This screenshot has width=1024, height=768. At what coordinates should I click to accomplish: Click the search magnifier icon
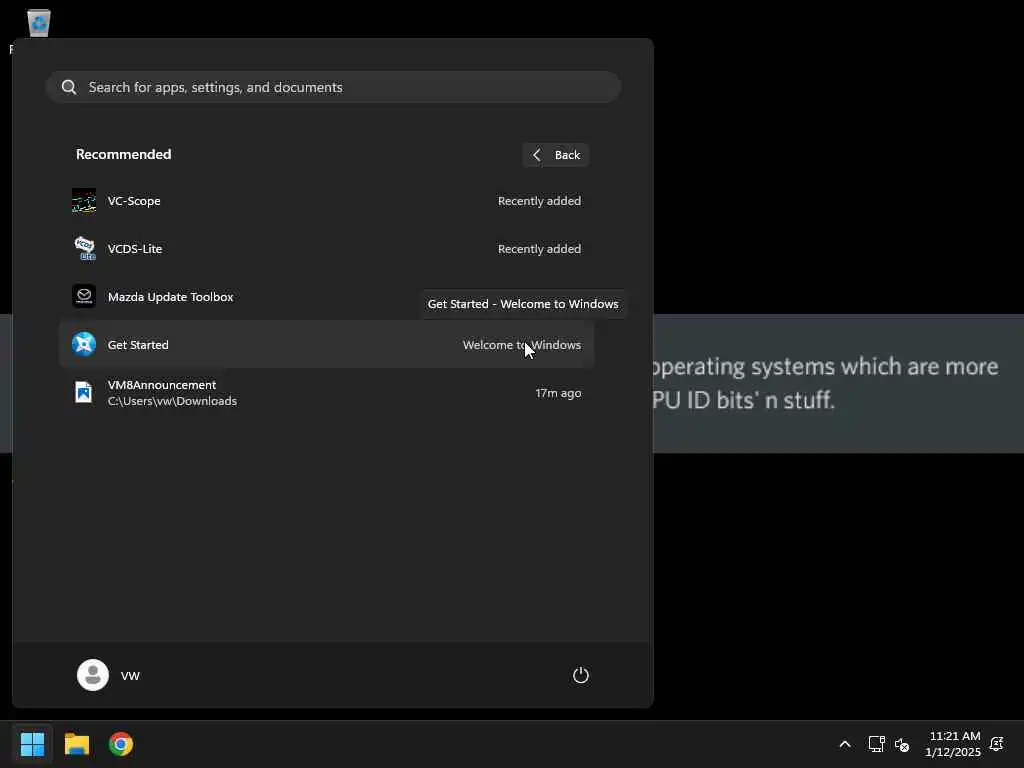point(69,87)
